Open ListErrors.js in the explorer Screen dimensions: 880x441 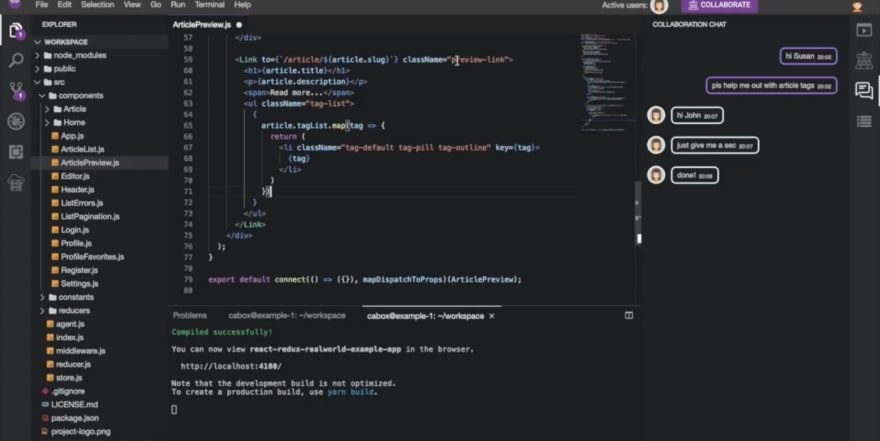tap(81, 203)
